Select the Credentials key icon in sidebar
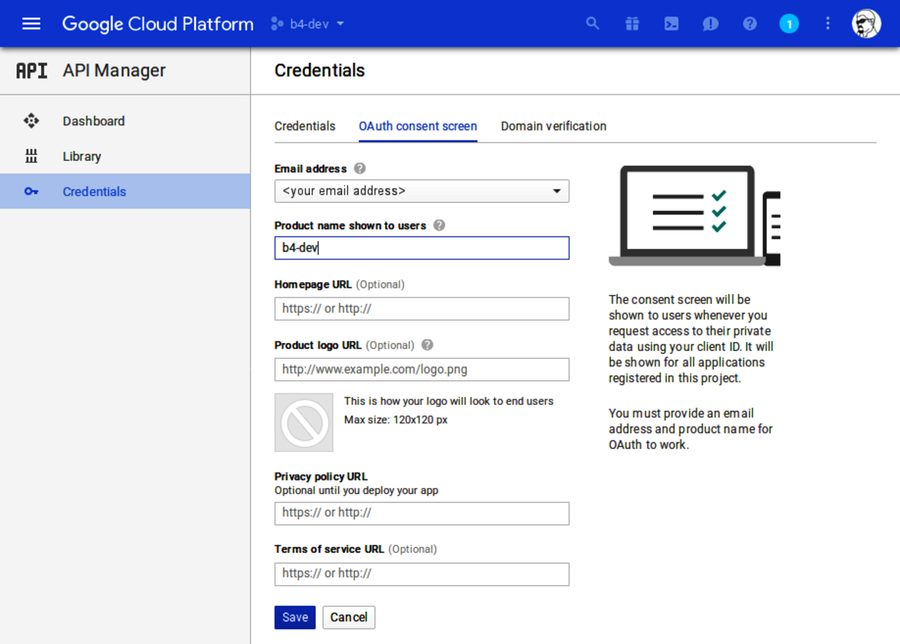 31,191
